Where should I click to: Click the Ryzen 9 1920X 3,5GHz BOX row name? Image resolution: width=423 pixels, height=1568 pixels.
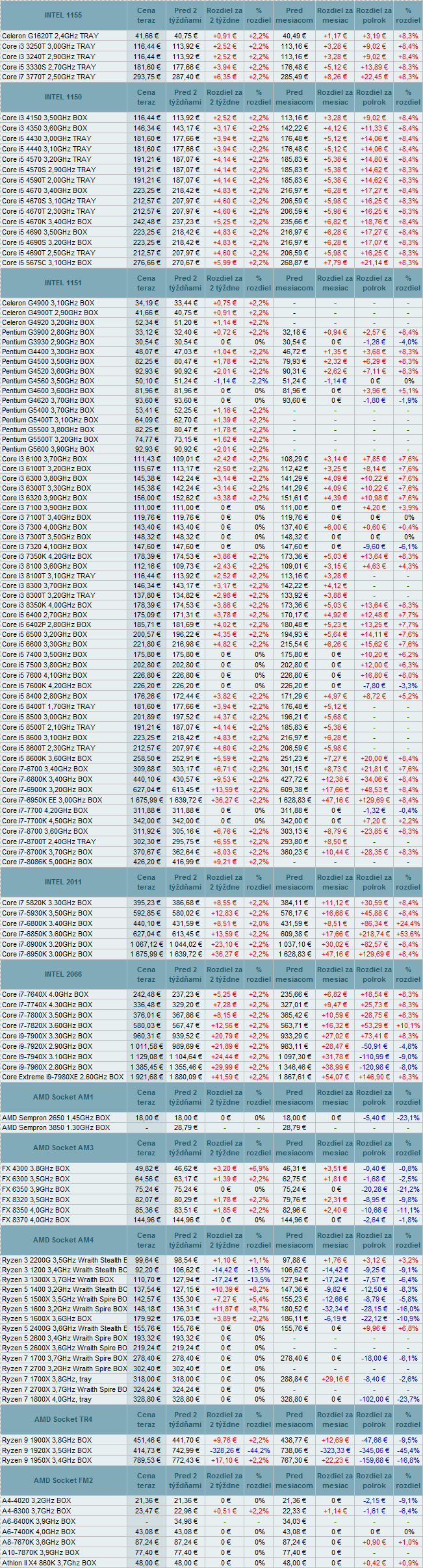point(47,1450)
